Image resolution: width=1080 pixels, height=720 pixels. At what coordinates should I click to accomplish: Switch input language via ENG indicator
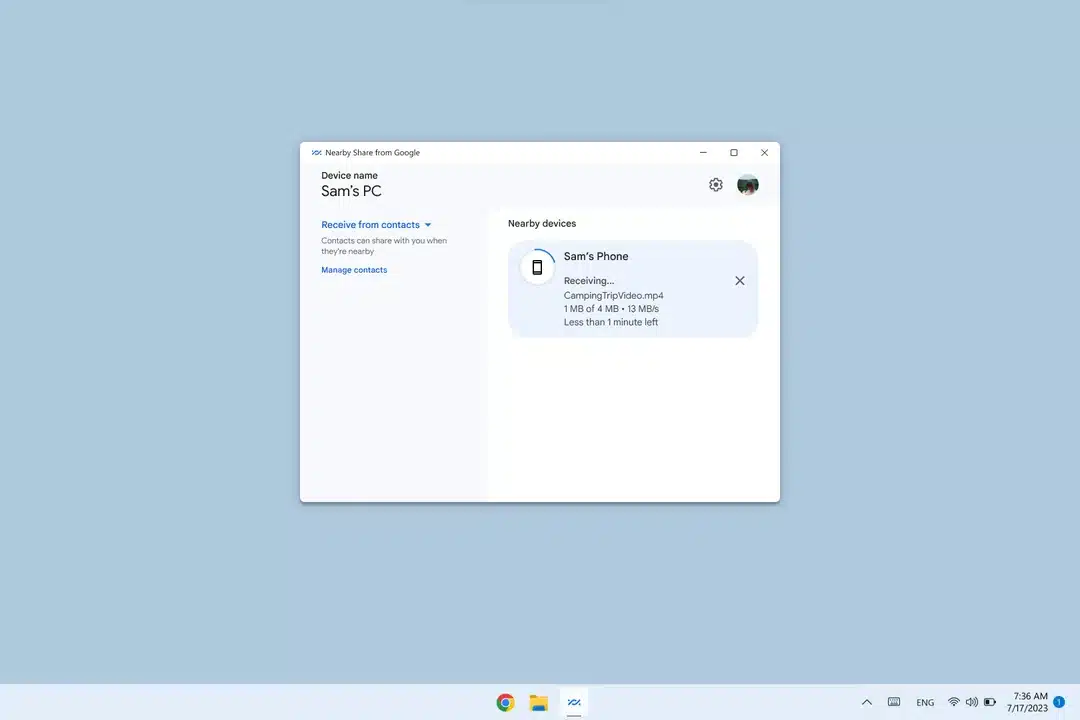point(925,702)
